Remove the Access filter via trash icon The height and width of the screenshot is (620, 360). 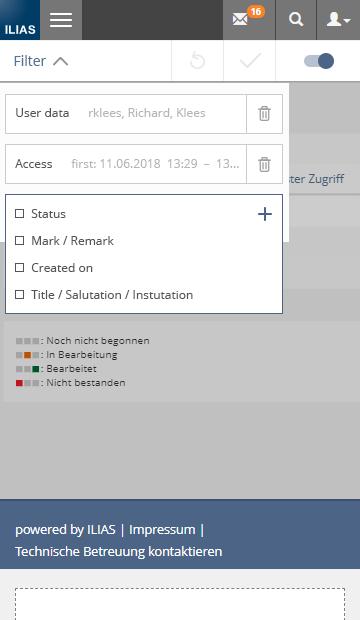[x=264, y=164]
